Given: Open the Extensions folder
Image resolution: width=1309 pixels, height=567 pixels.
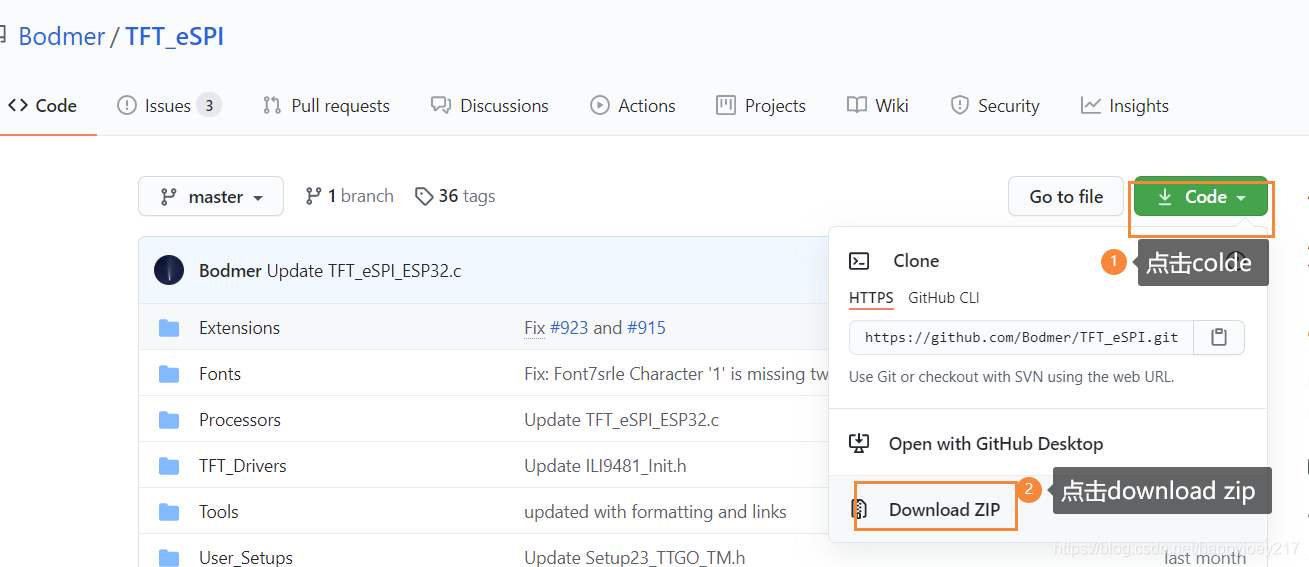Looking at the screenshot, I should 239,328.
